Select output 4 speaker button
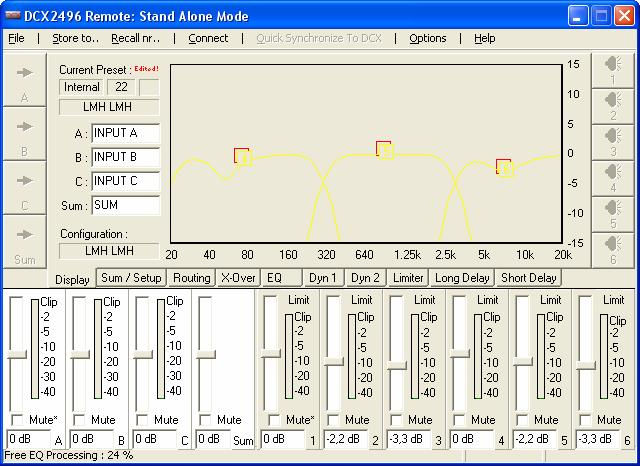 (x=613, y=178)
